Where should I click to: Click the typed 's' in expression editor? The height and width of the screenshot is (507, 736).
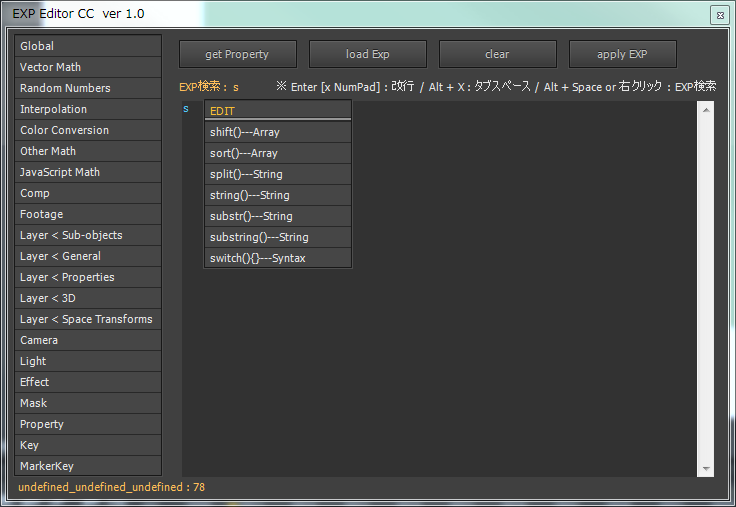pyautogui.click(x=186, y=109)
